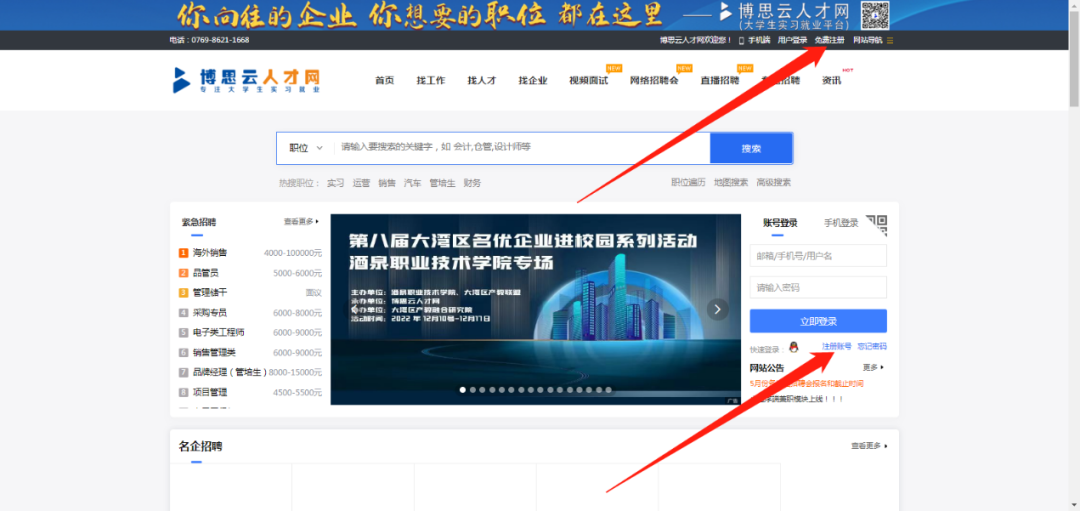
Task: Open the 职位精历 link below search
Action: [688, 182]
